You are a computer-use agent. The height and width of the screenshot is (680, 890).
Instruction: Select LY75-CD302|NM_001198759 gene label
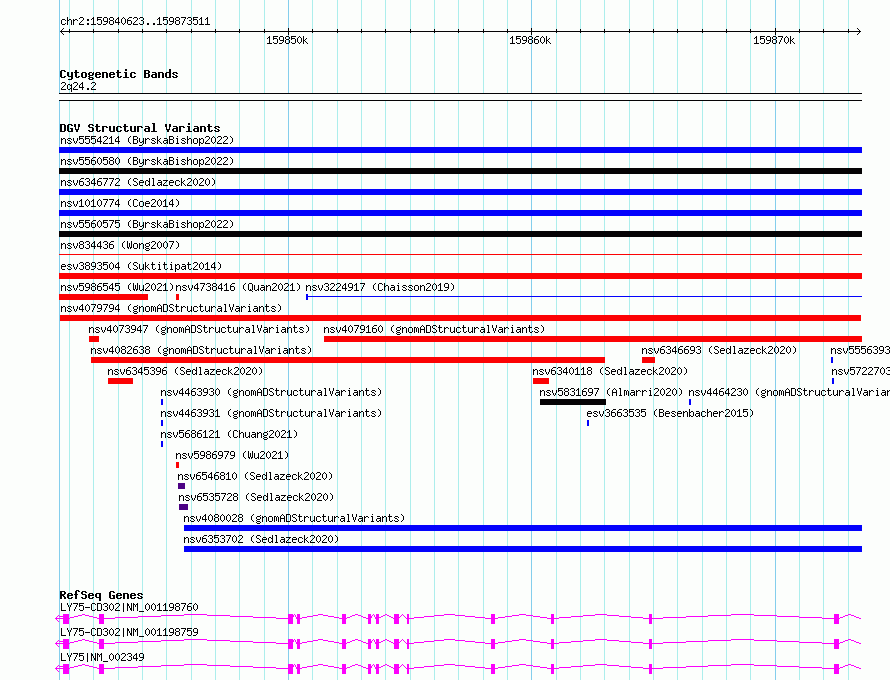tap(129, 632)
